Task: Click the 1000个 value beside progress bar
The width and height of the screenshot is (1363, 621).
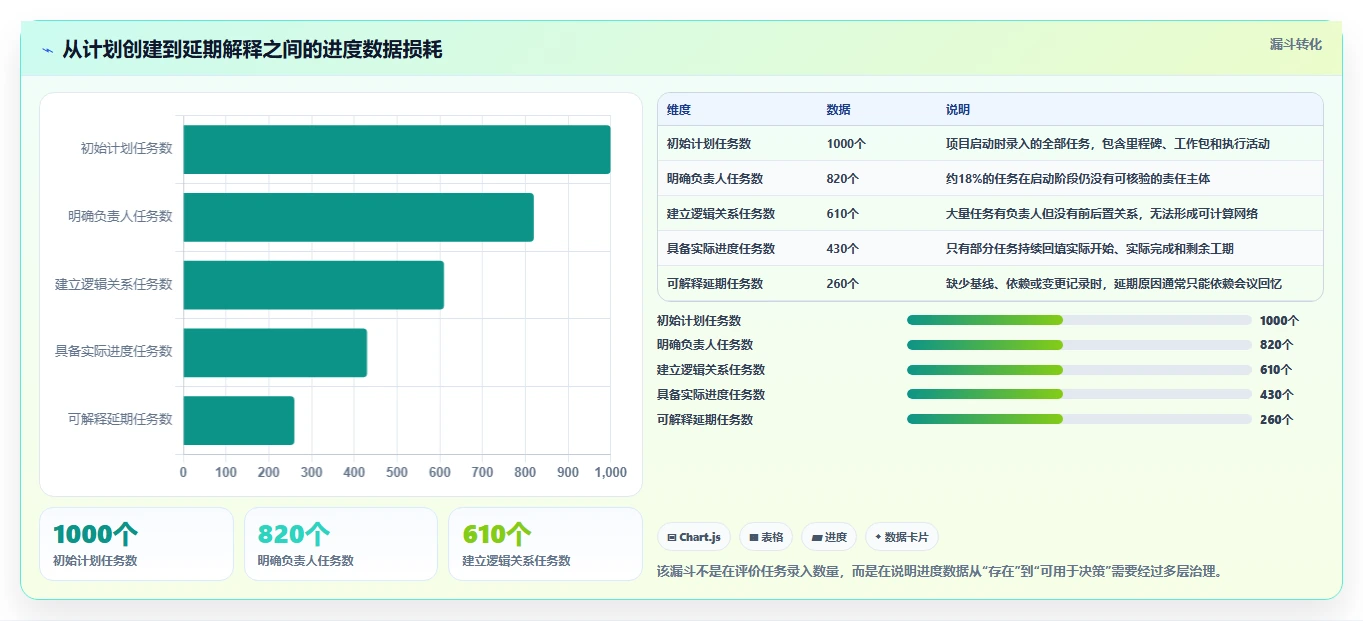Action: pos(1279,321)
